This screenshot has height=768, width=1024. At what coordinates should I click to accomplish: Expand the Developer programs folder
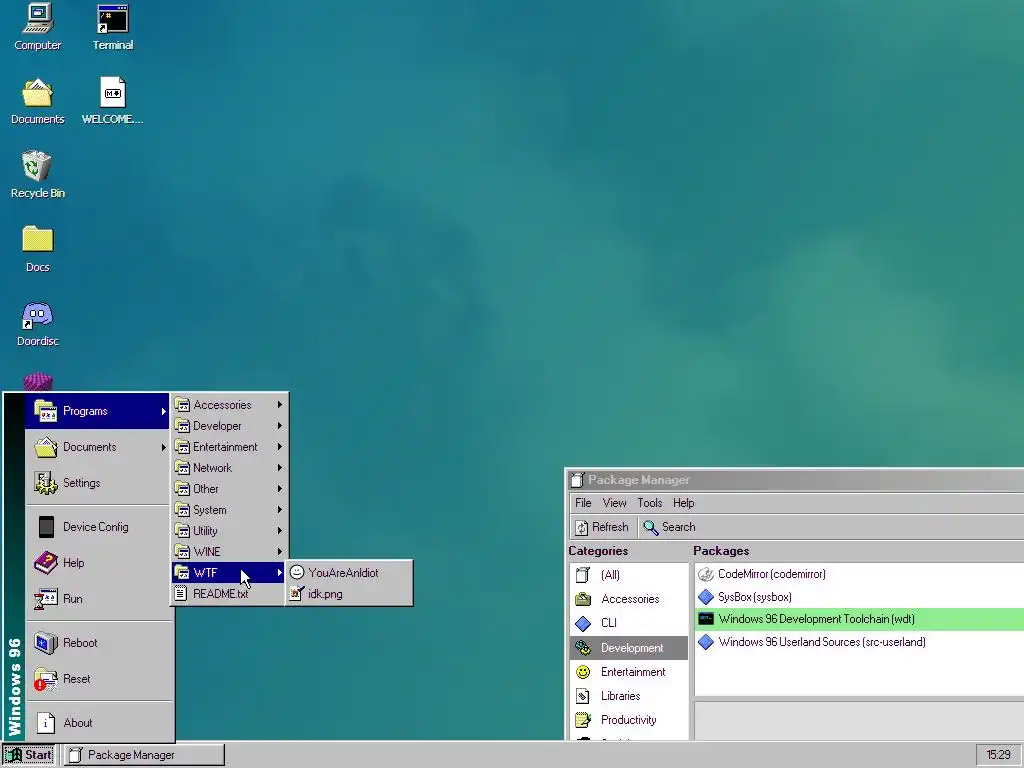229,426
